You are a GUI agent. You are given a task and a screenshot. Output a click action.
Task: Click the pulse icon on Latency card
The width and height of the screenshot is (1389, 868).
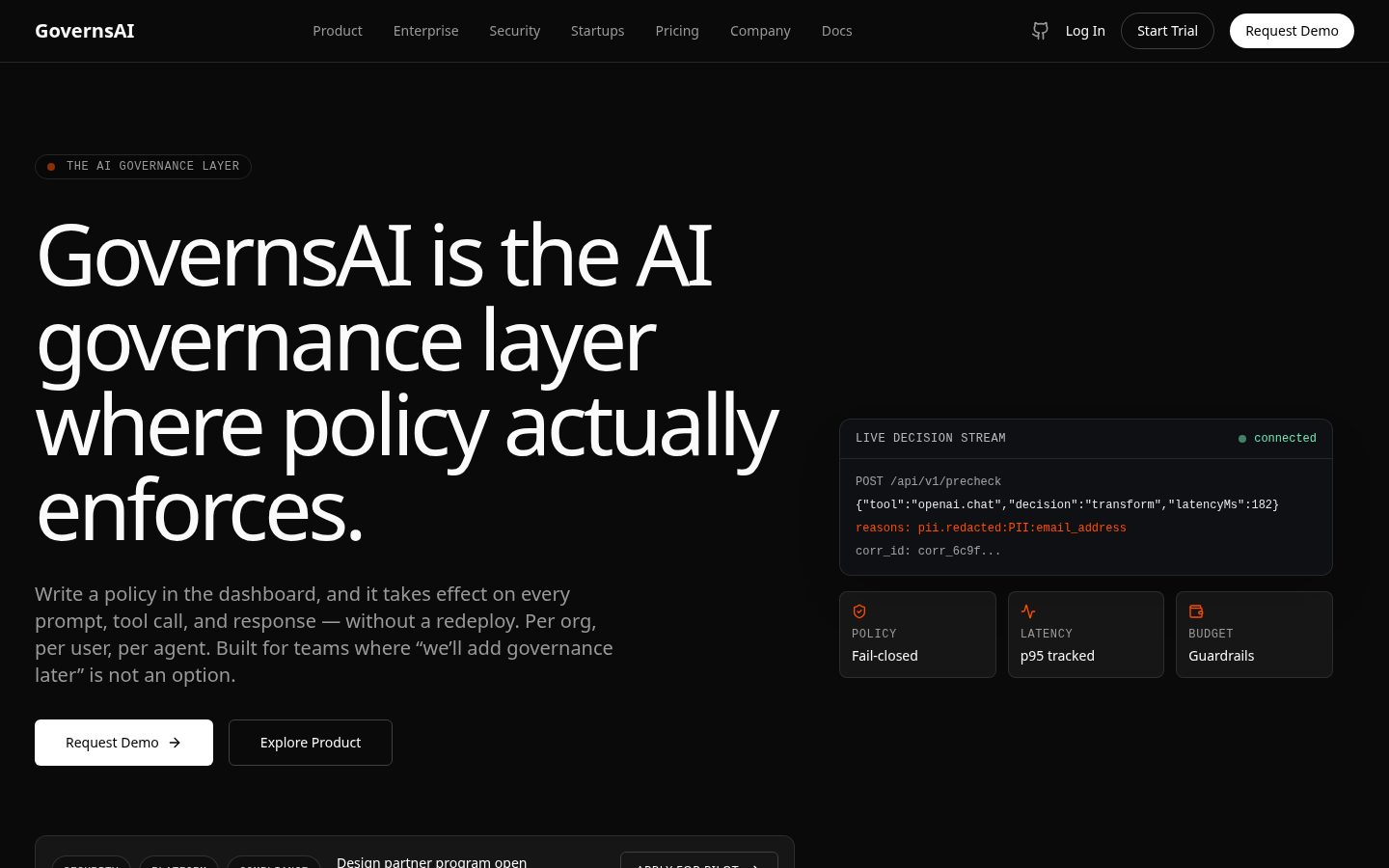1028,611
